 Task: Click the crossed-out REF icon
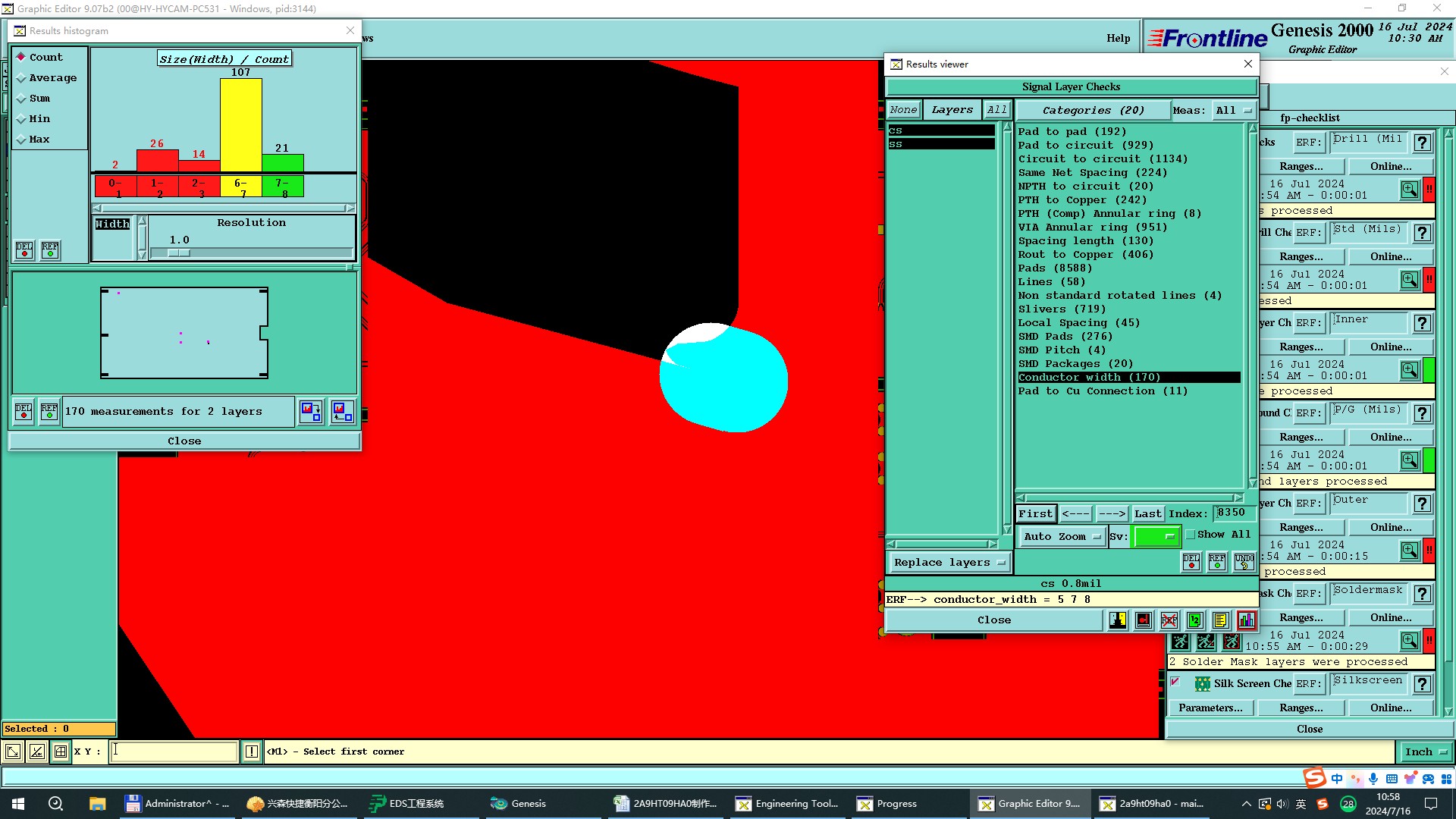pyautogui.click(x=1169, y=621)
